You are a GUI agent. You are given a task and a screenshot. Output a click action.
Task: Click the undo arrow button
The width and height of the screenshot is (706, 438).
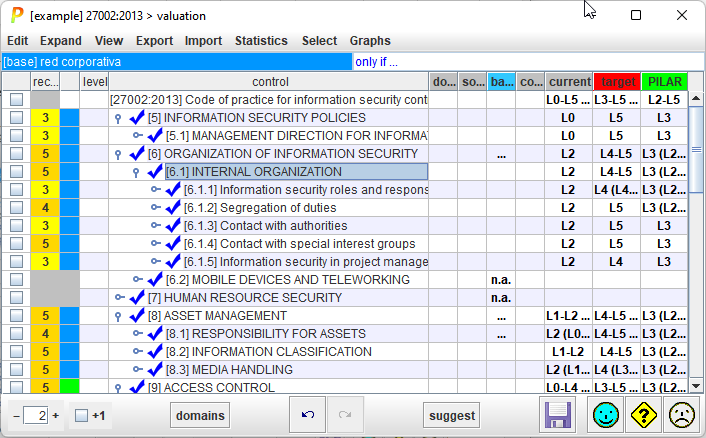(308, 415)
